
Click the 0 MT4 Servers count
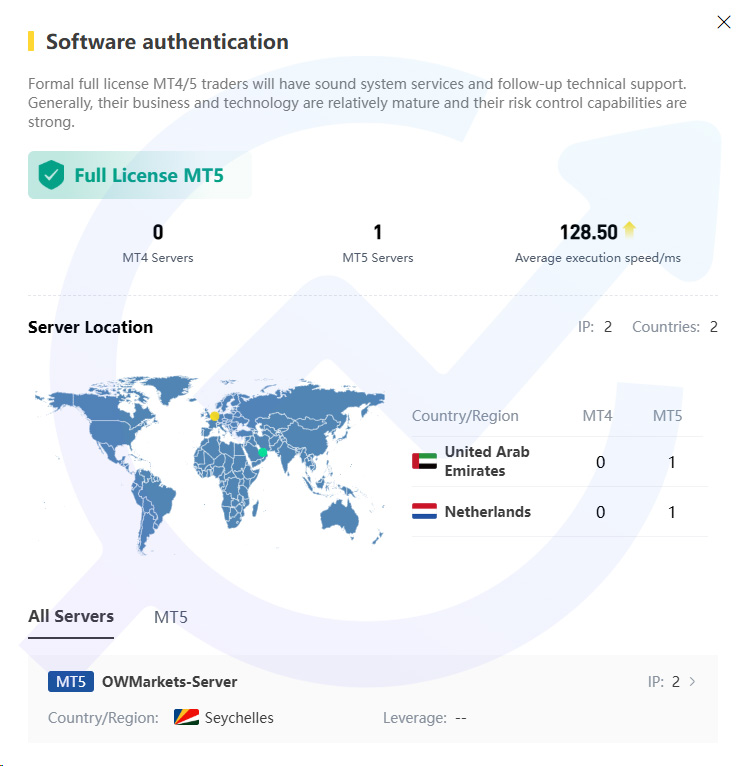coord(158,232)
